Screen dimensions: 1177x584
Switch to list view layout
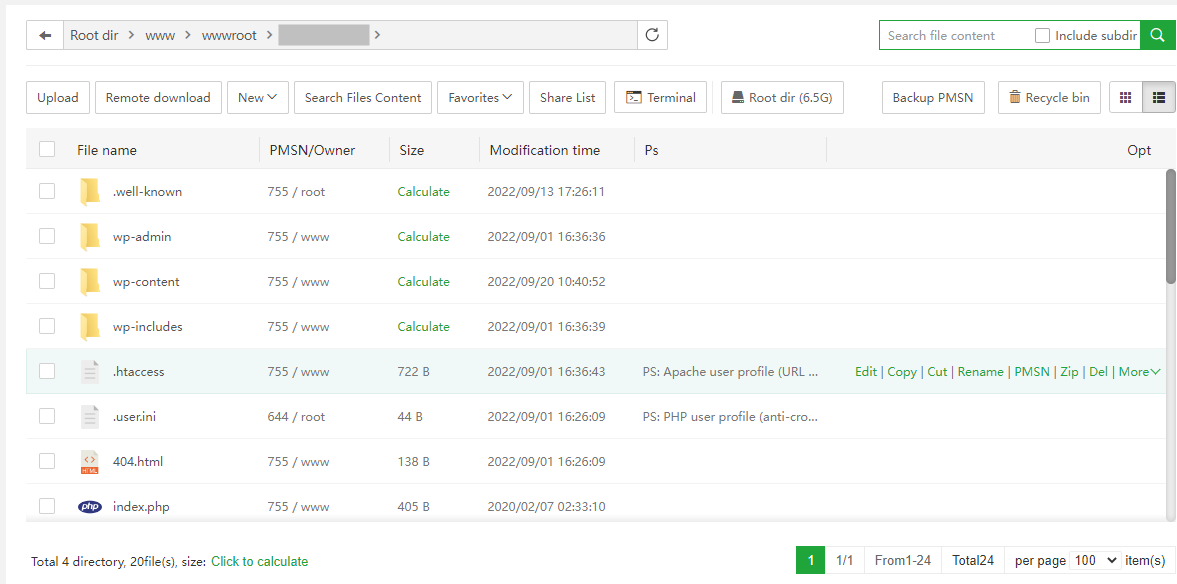tap(1159, 97)
